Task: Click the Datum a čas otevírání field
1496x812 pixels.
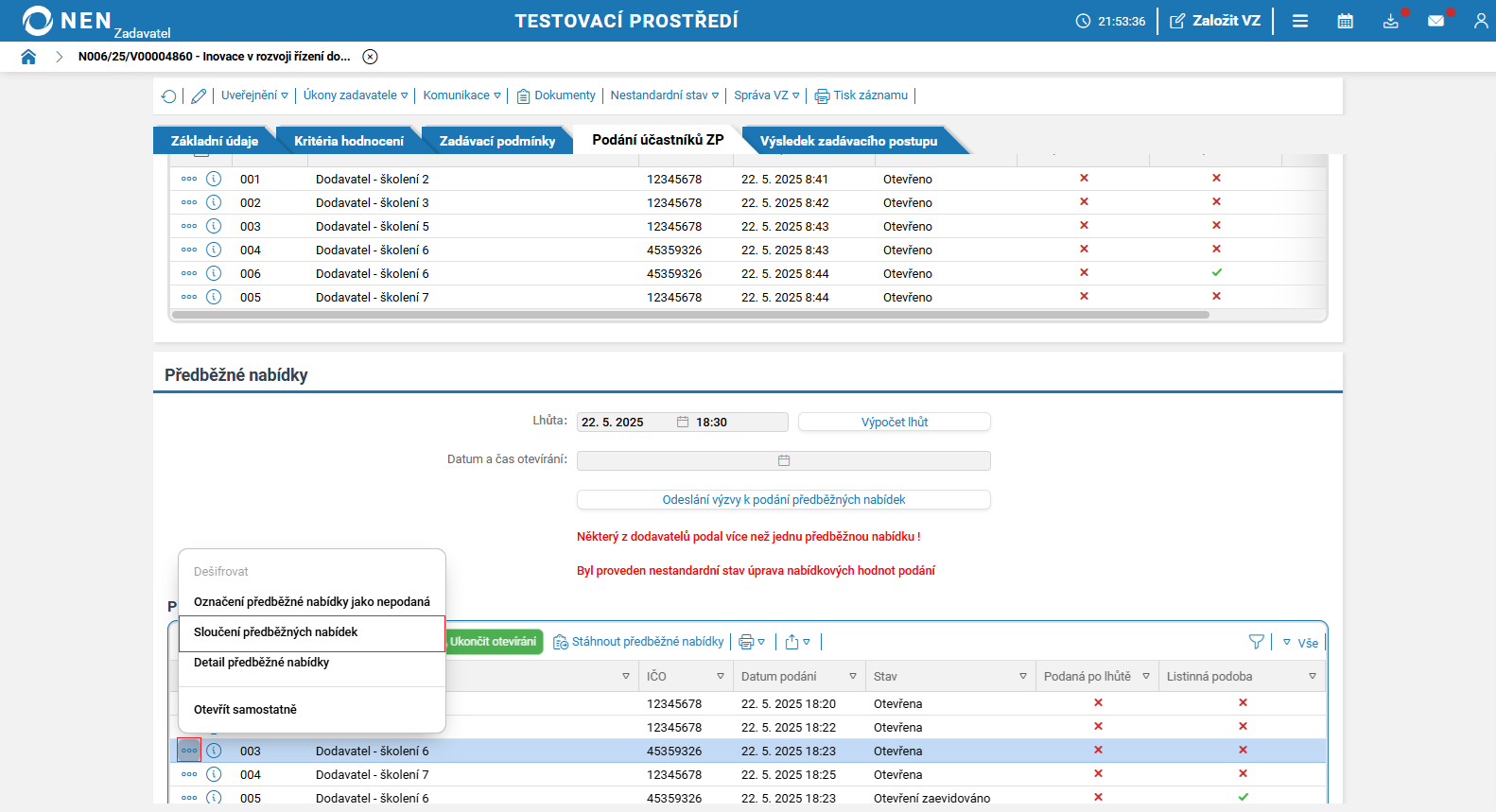Action: (x=784, y=460)
